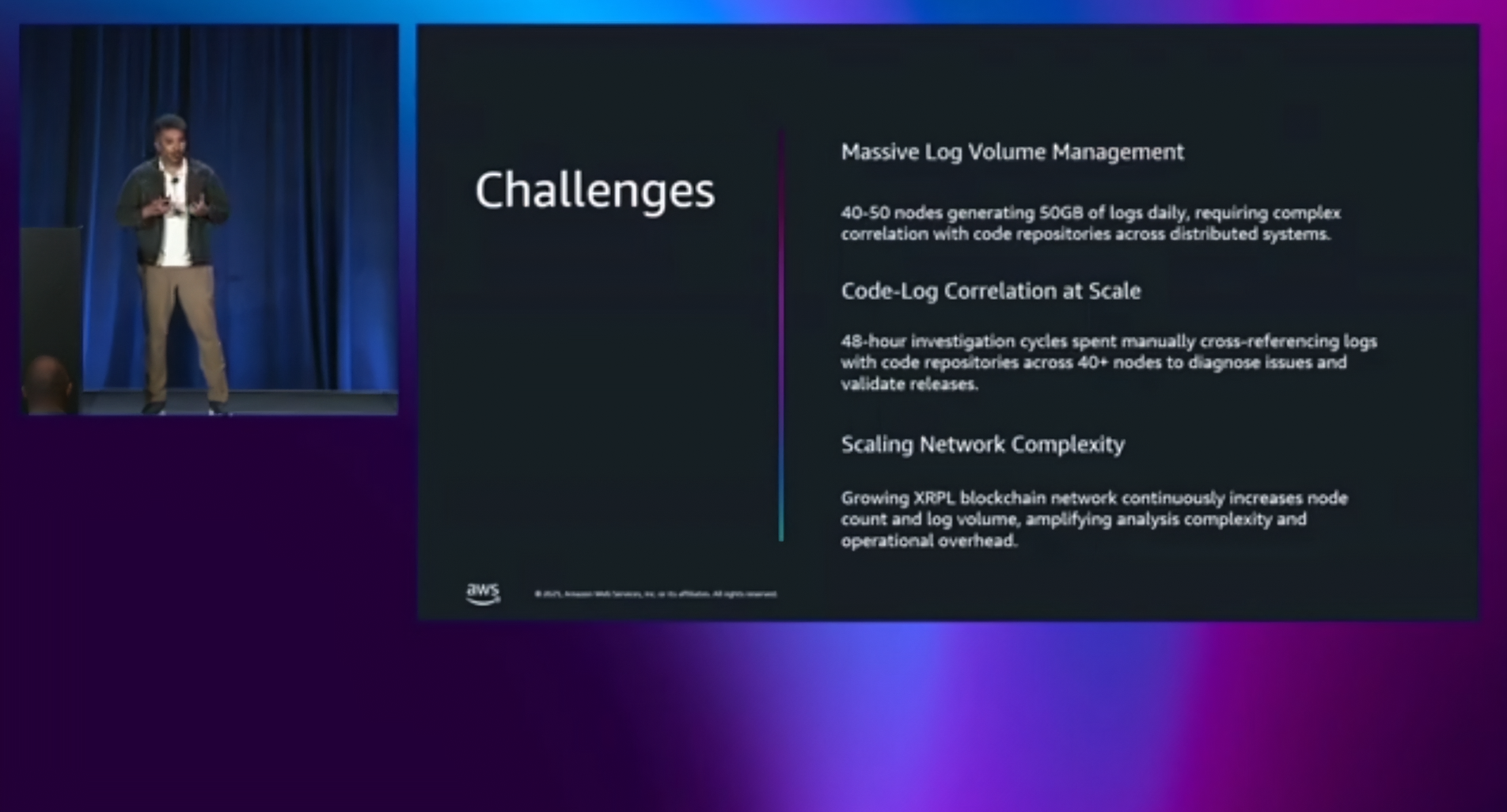Click the "operational overhead" text line
1507x812 pixels.
(928, 541)
